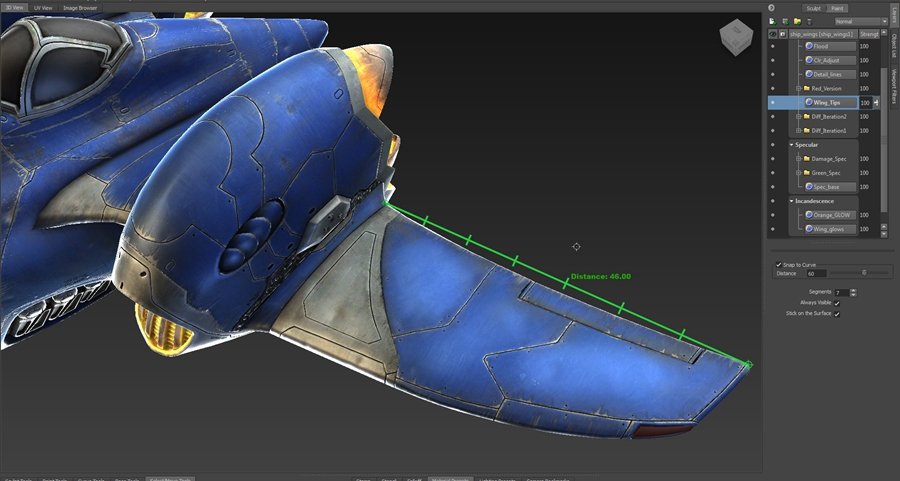Click the Distance value field showing 60

coord(816,274)
